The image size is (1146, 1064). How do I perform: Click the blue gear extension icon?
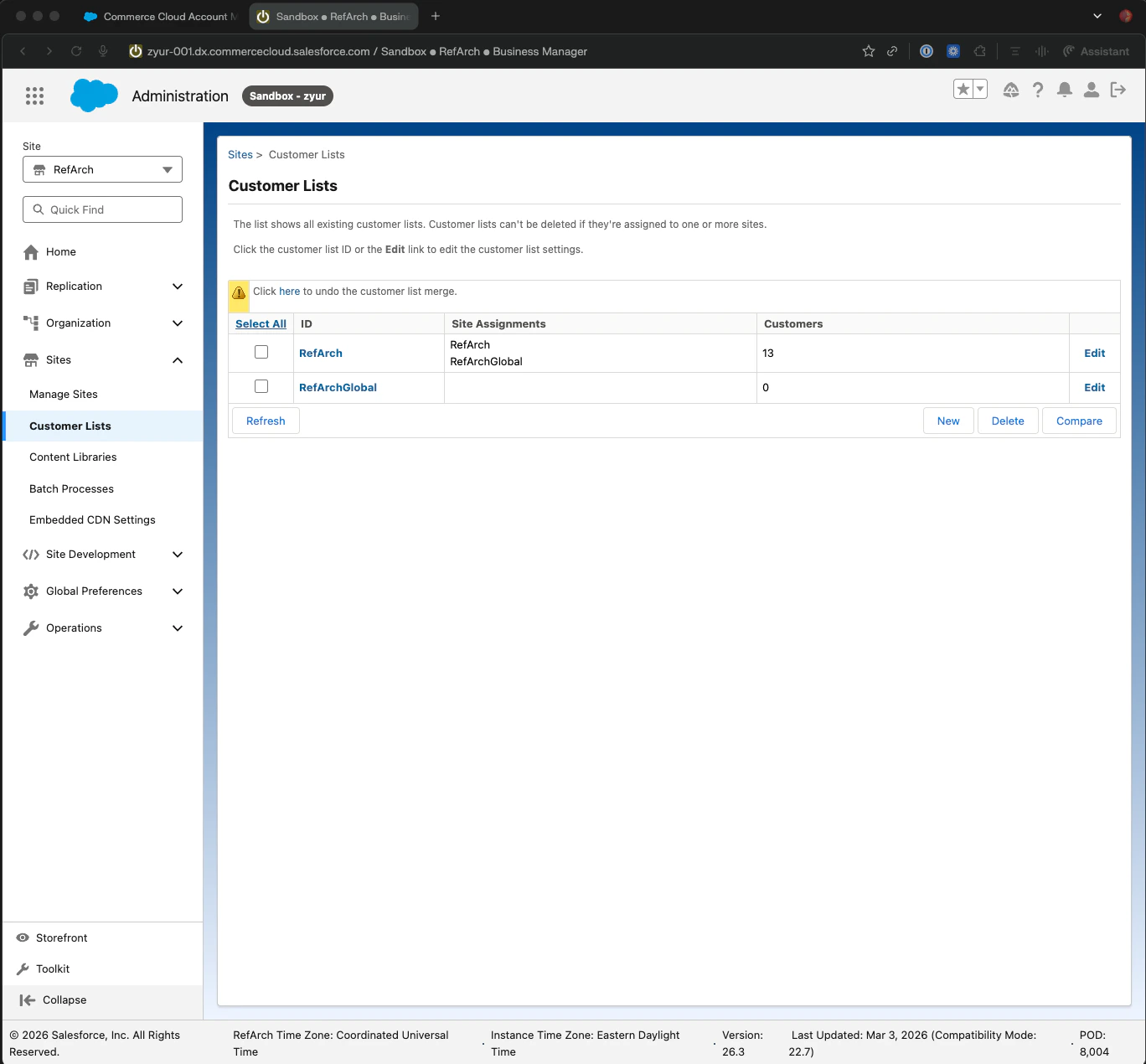pos(953,51)
